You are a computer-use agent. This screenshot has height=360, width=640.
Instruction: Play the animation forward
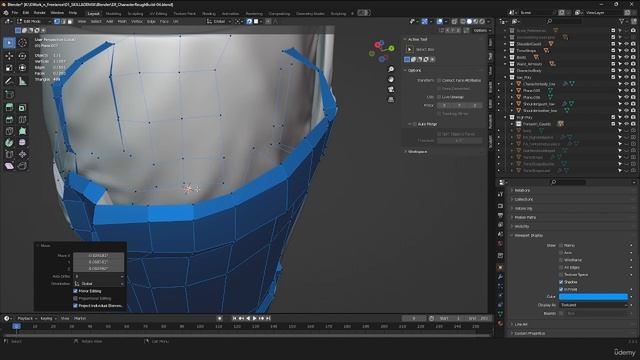[x=255, y=318]
